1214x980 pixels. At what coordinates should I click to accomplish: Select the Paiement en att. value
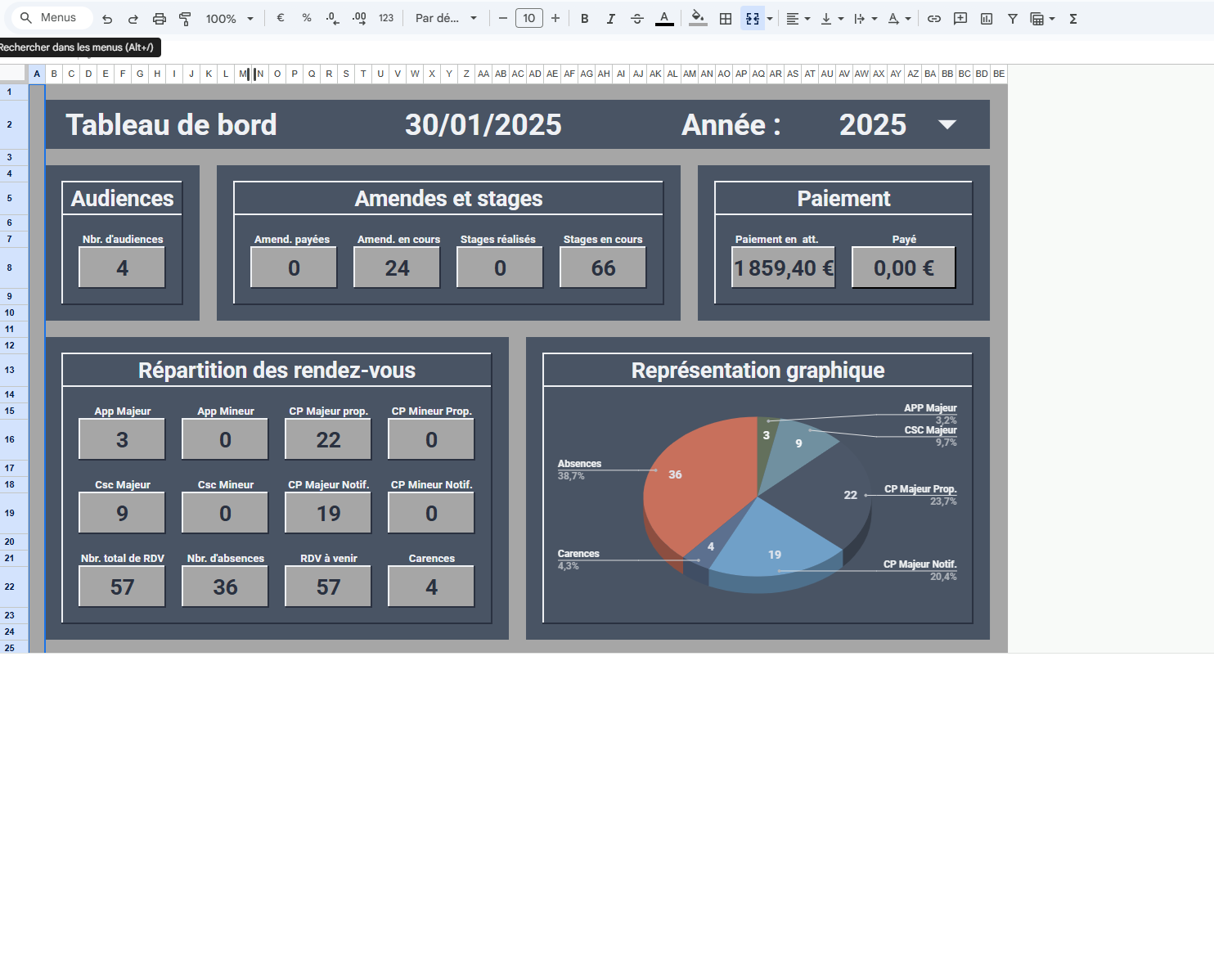point(783,267)
